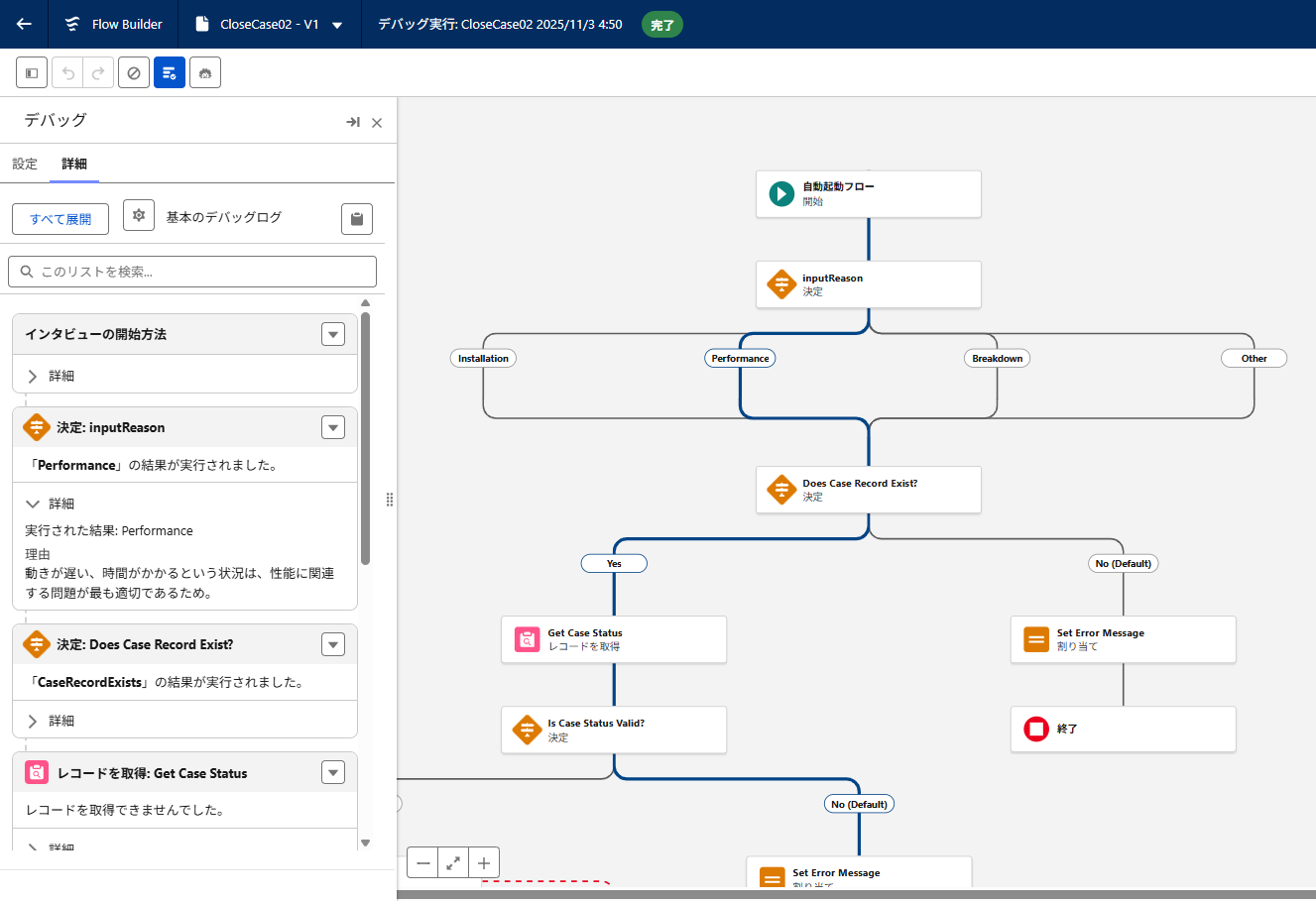Open the CloseCase02 - V1 version dropdown

(x=337, y=25)
